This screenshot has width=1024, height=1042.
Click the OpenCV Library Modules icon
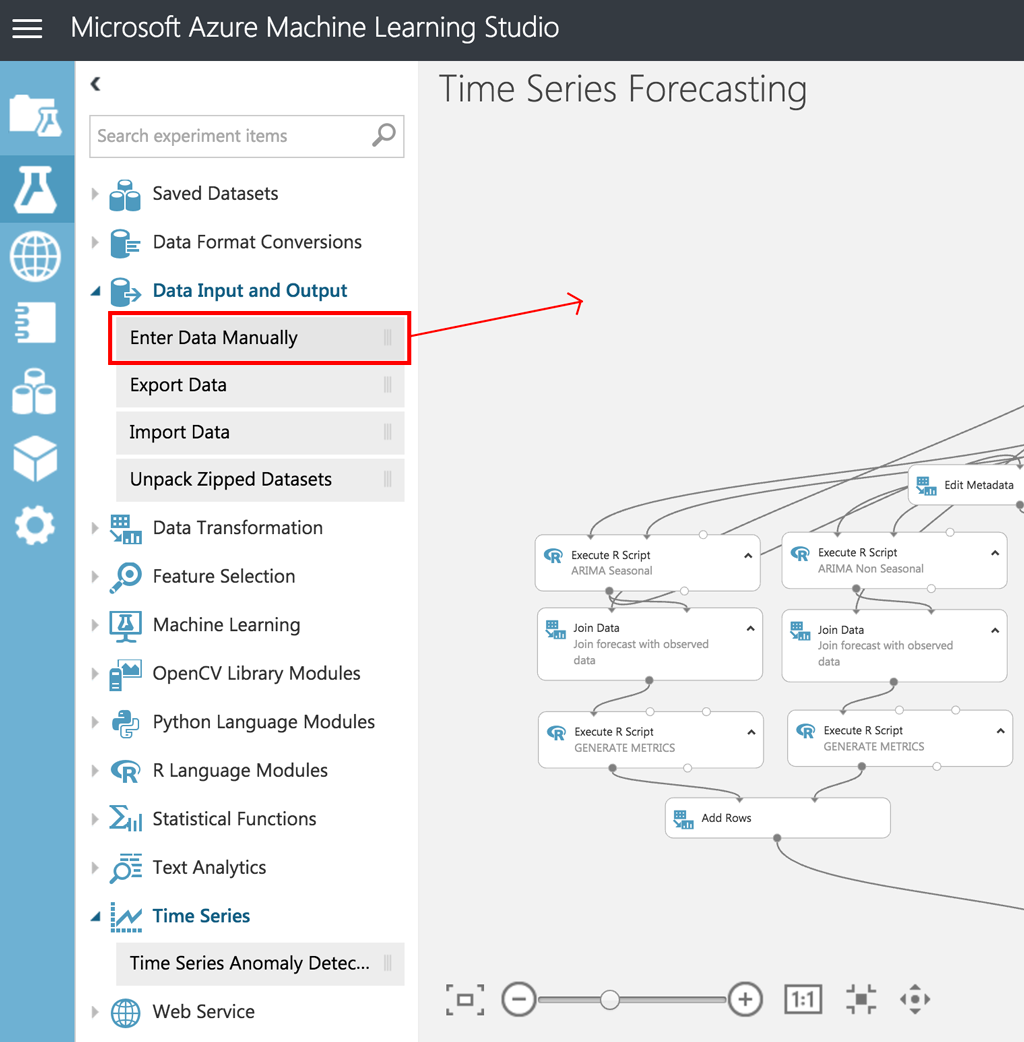pos(126,675)
